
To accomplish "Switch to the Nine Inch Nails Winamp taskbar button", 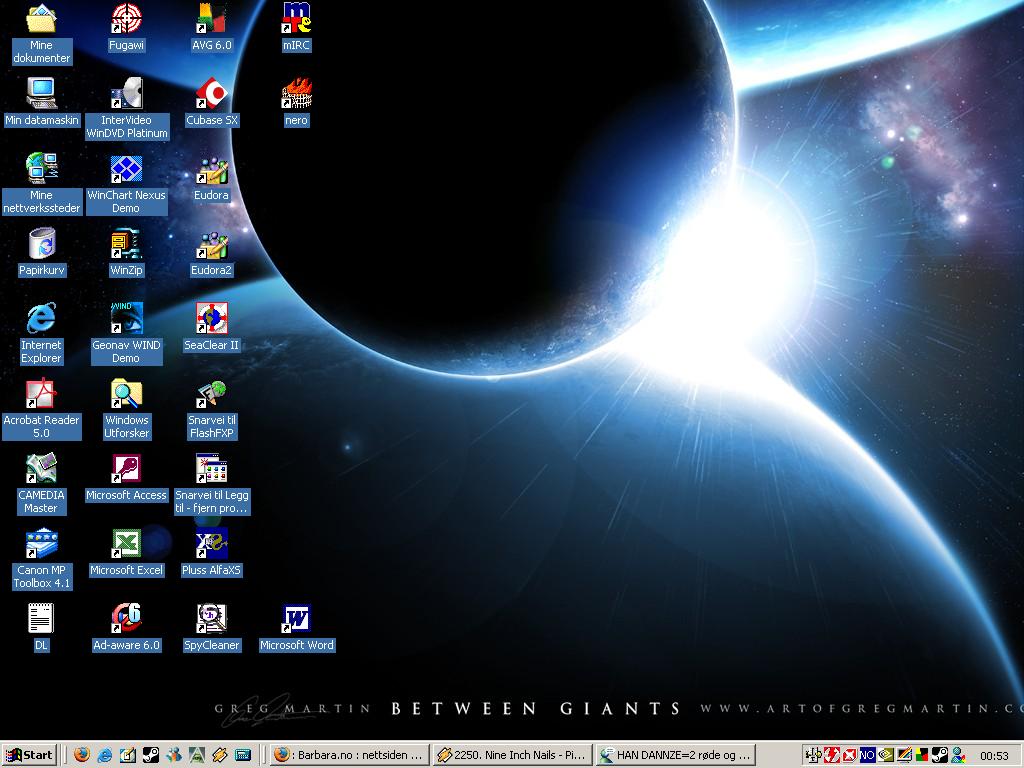I will click(x=513, y=756).
